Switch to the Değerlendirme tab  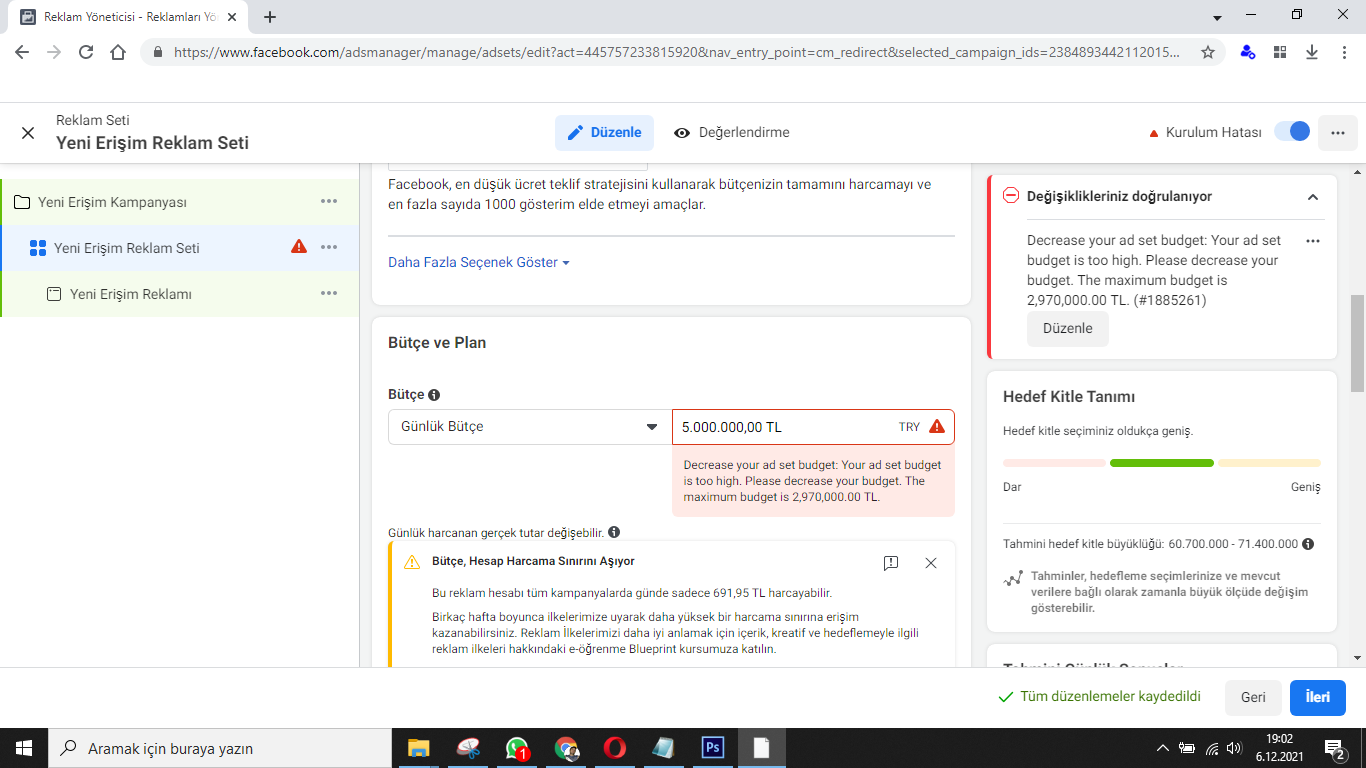click(x=732, y=132)
